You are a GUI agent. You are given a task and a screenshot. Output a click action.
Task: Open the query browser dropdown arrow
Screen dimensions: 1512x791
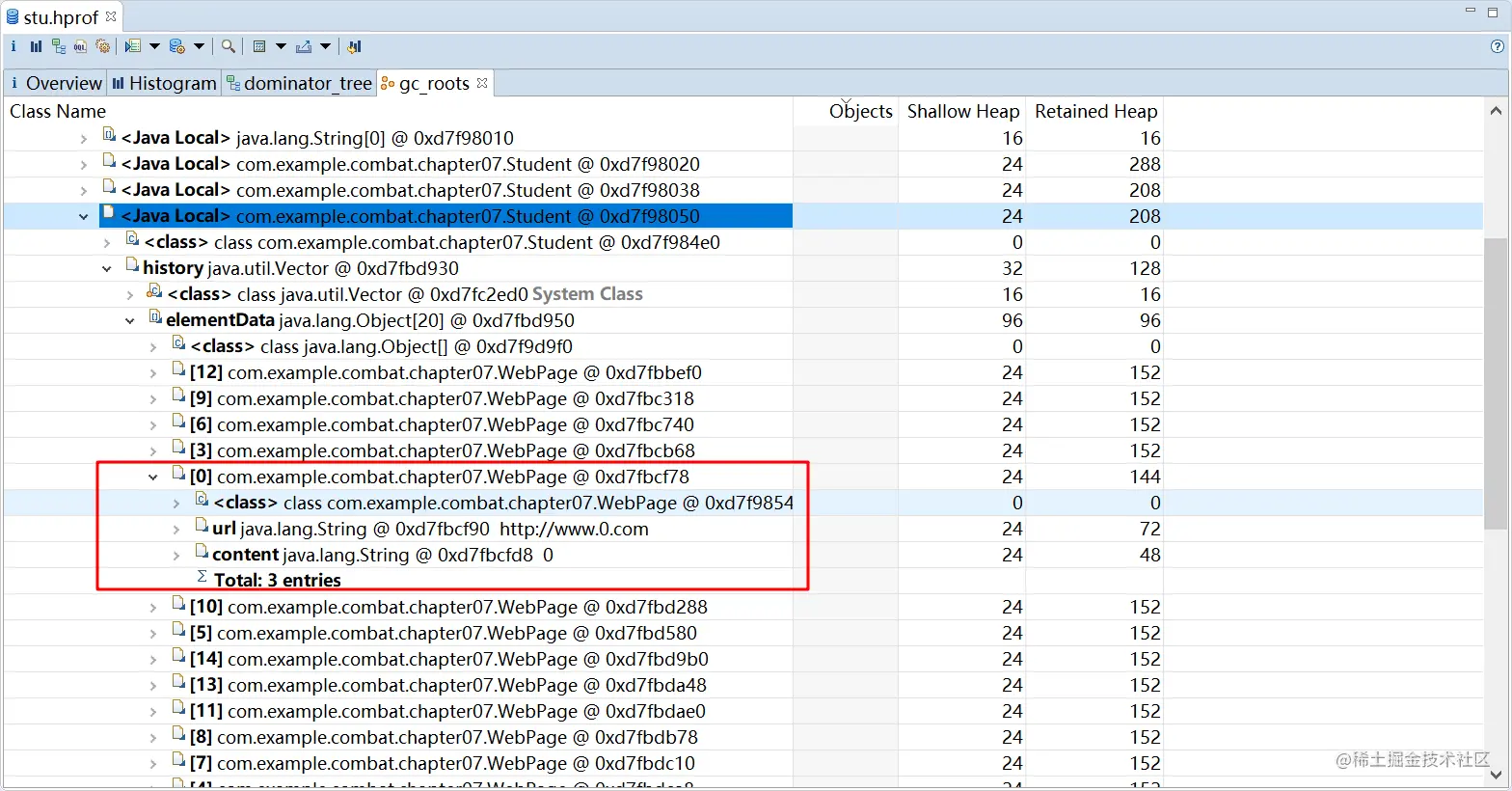(x=199, y=46)
